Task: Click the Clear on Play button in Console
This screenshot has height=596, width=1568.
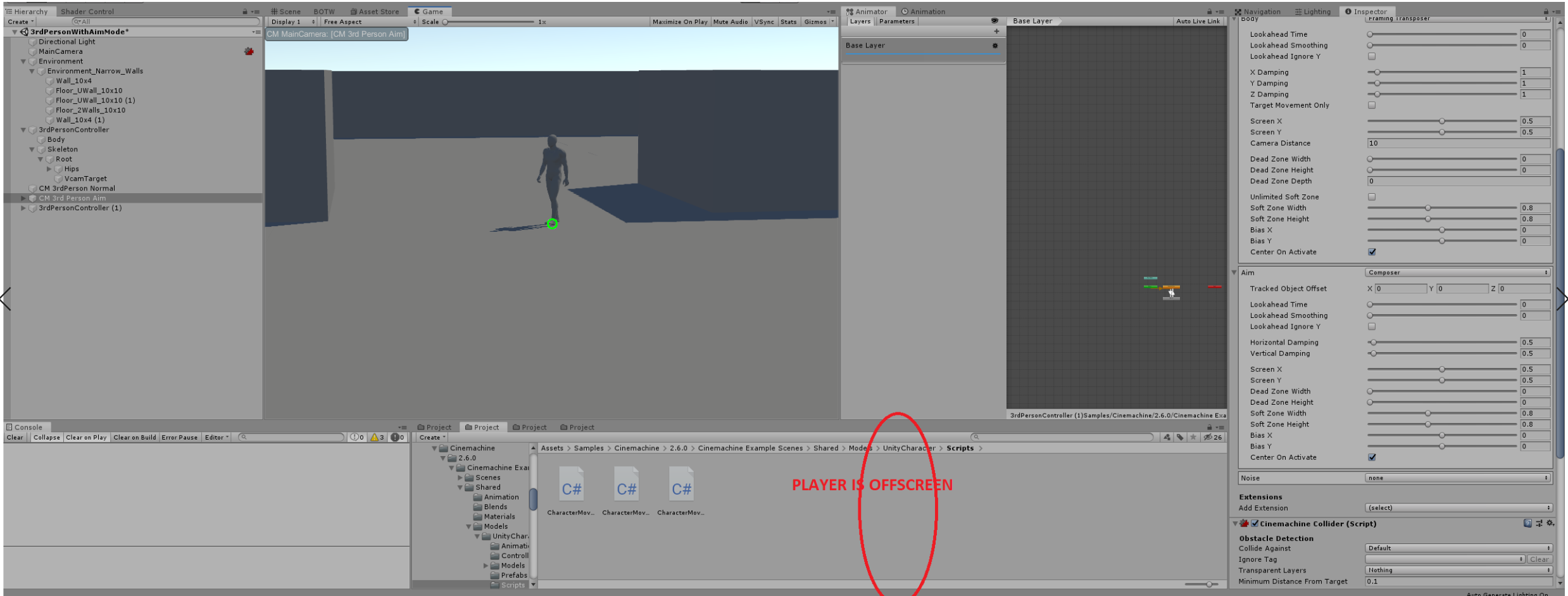Action: coord(85,437)
